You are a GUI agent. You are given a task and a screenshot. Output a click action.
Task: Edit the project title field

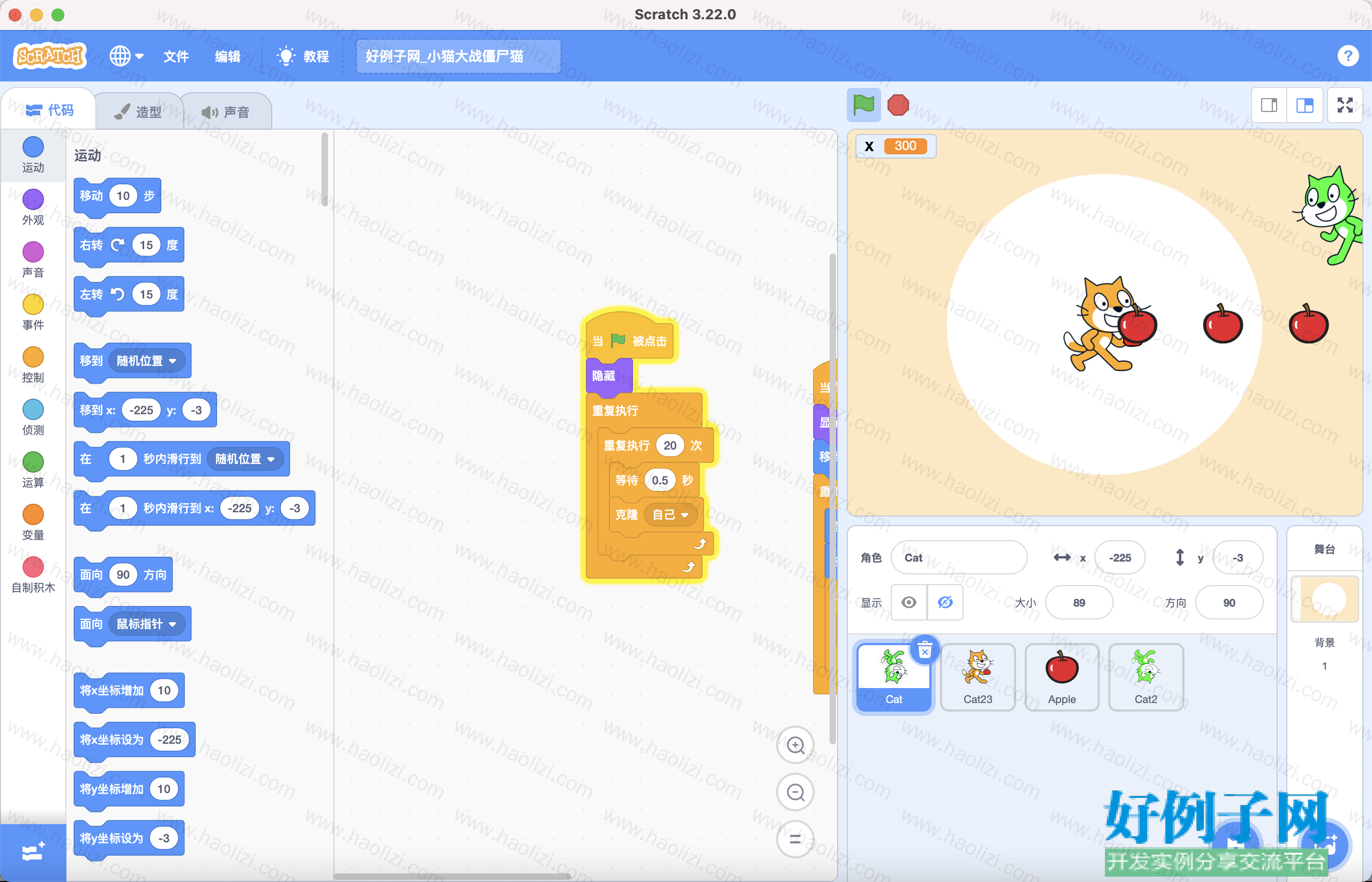pyautogui.click(x=458, y=56)
